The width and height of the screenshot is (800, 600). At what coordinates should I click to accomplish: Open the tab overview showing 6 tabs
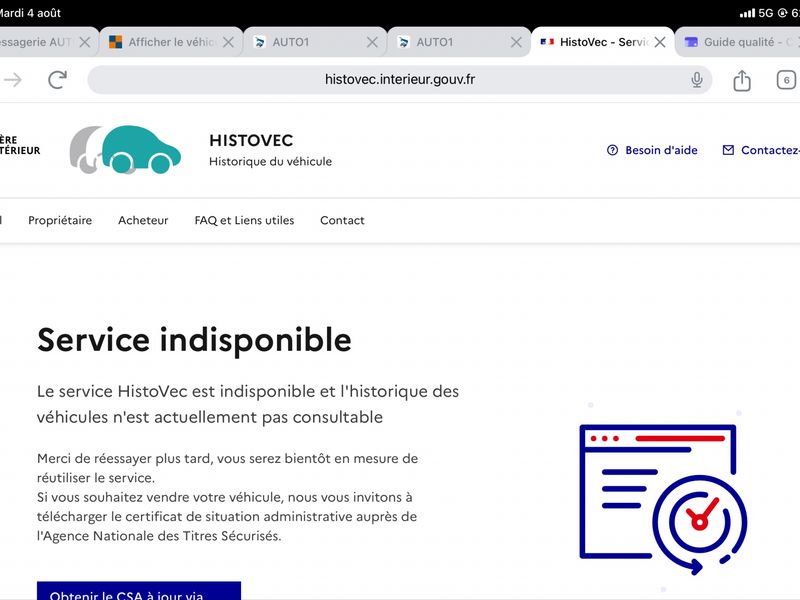(x=786, y=80)
